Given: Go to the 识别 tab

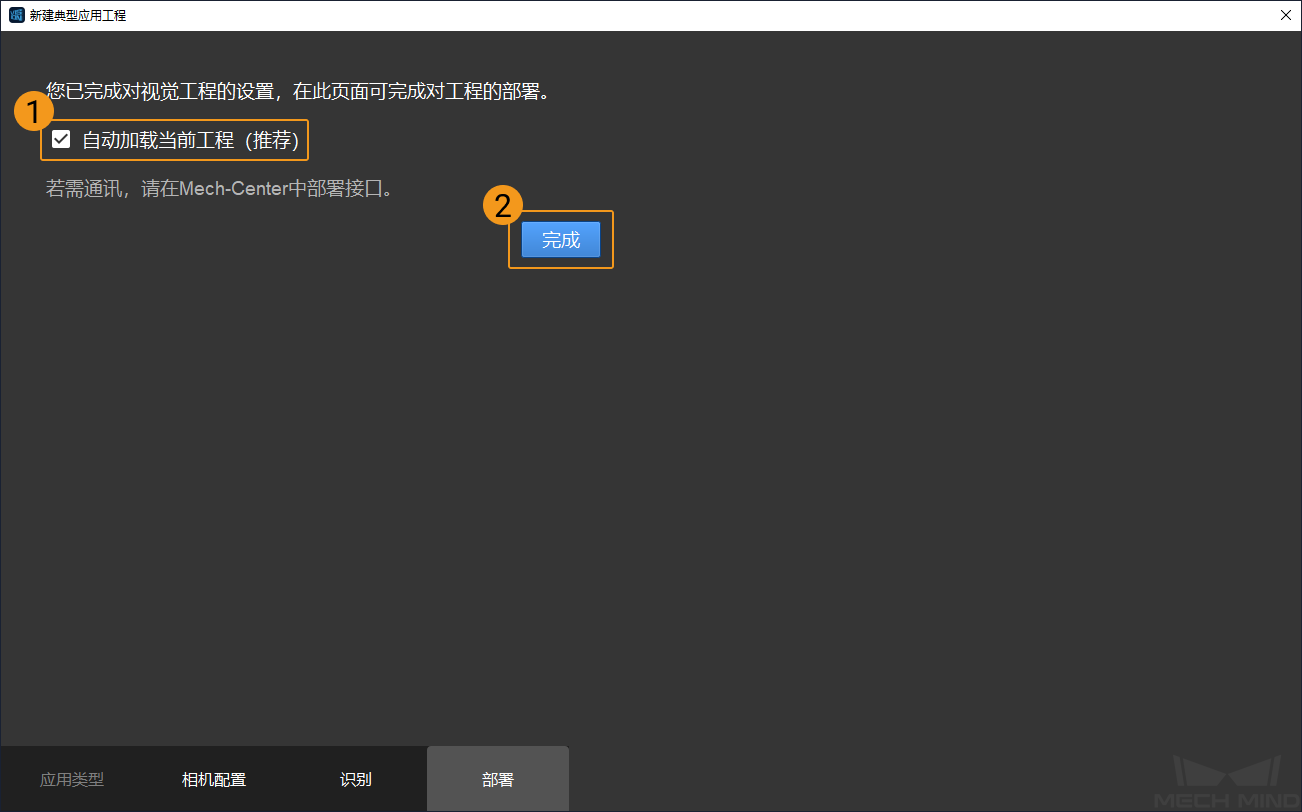Looking at the screenshot, I should [x=356, y=779].
